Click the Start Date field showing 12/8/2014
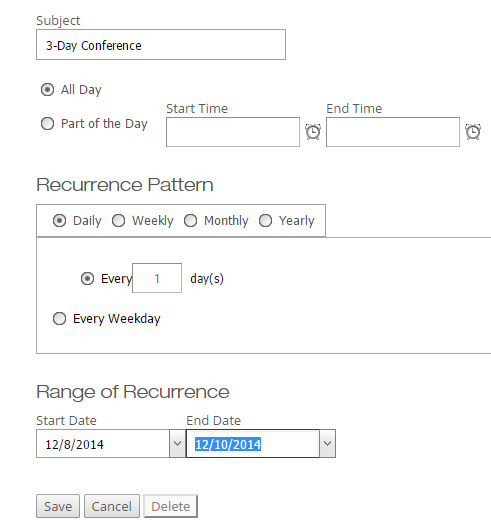The height and width of the screenshot is (523, 491). click(103, 444)
